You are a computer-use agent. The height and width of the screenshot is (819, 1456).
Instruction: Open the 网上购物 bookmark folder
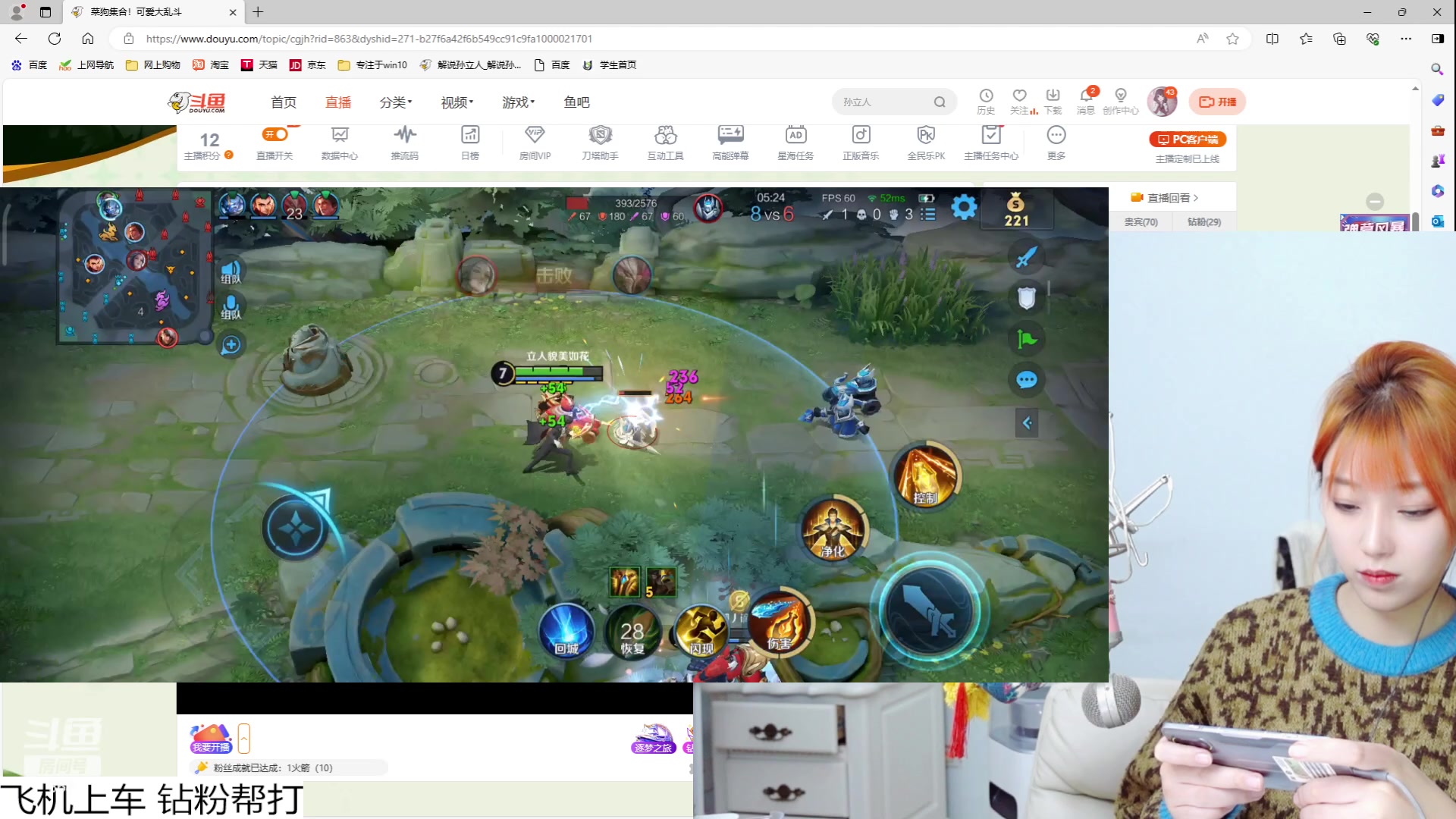click(153, 65)
